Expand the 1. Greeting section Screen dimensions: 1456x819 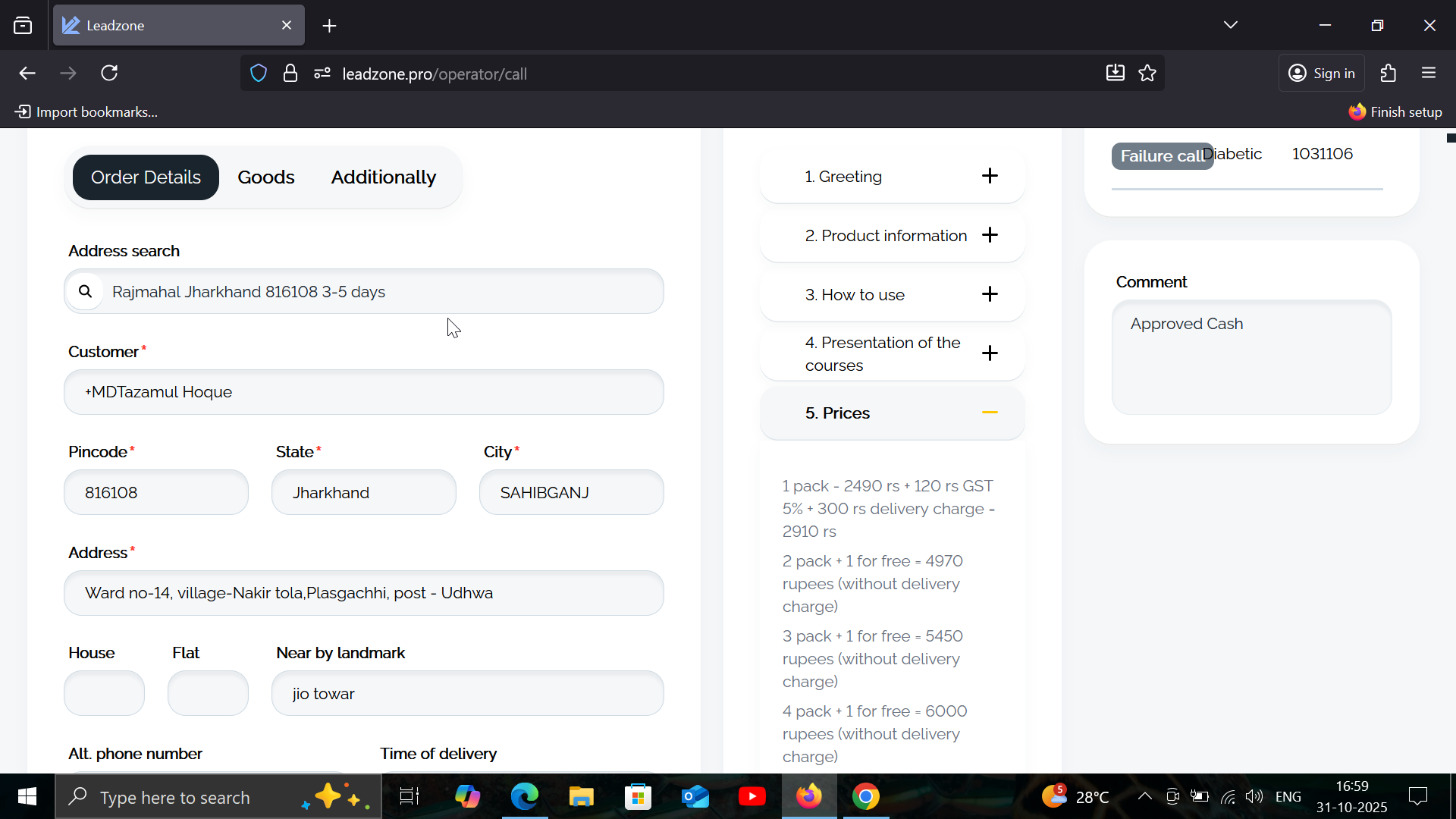pyautogui.click(x=989, y=176)
